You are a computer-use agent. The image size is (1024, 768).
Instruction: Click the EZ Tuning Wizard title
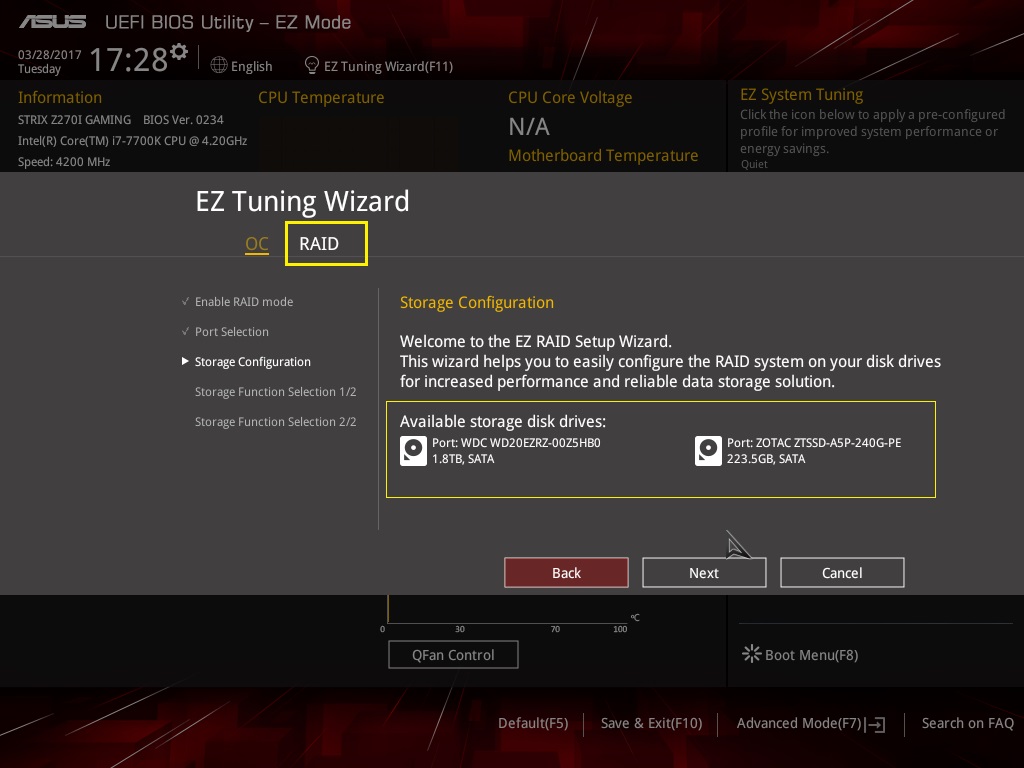point(302,201)
